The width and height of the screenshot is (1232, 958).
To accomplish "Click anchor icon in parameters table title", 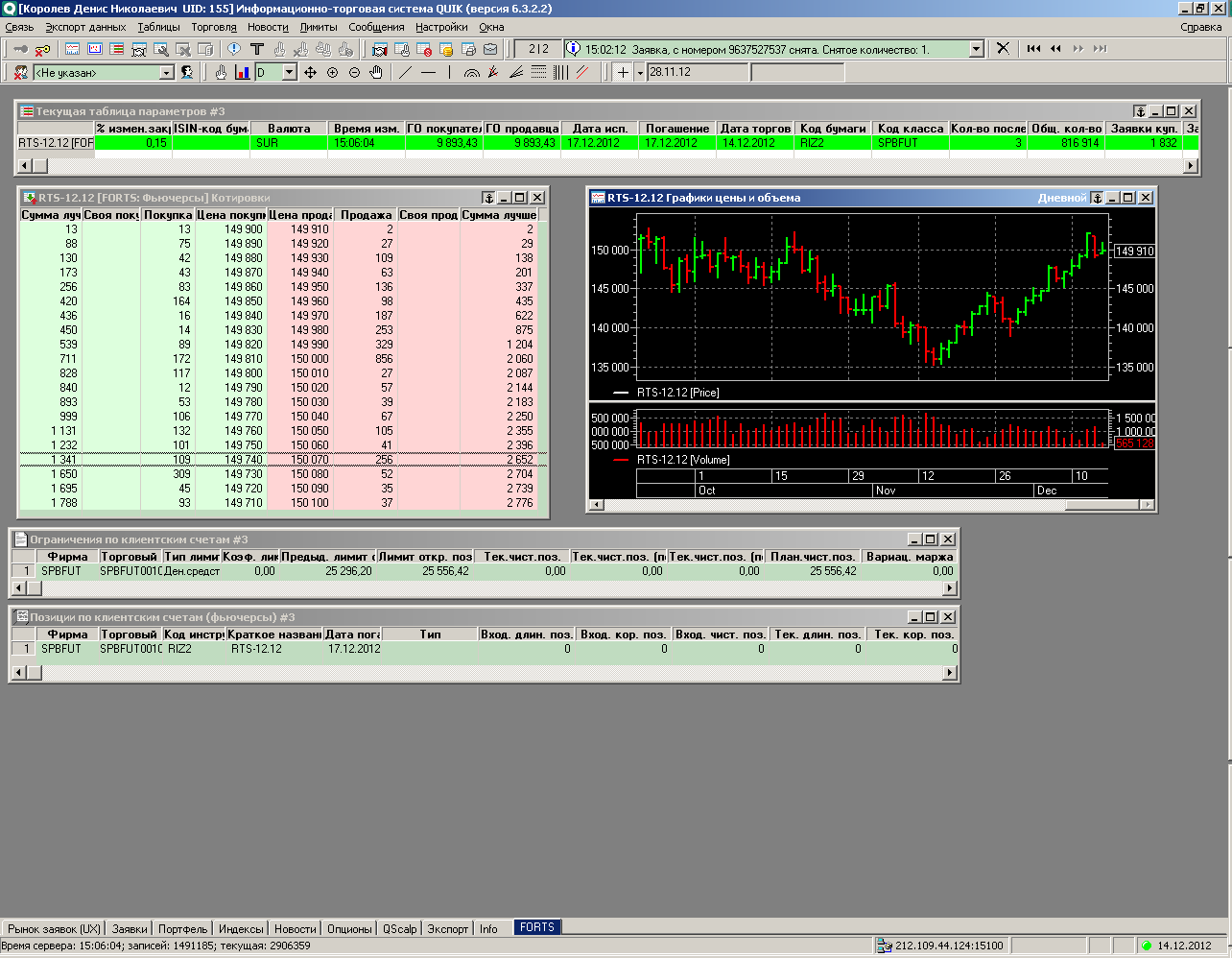I will [1140, 111].
